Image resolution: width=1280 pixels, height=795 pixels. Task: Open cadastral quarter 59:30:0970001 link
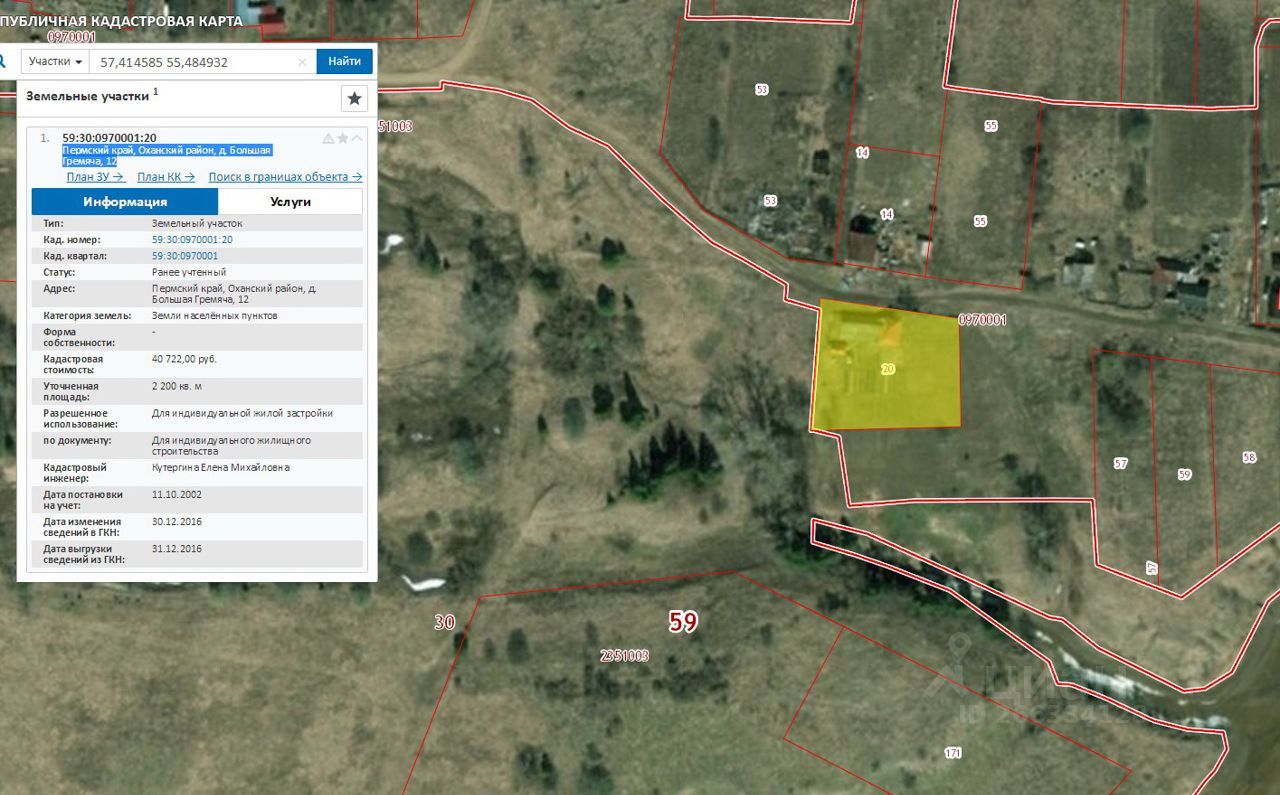click(x=185, y=256)
